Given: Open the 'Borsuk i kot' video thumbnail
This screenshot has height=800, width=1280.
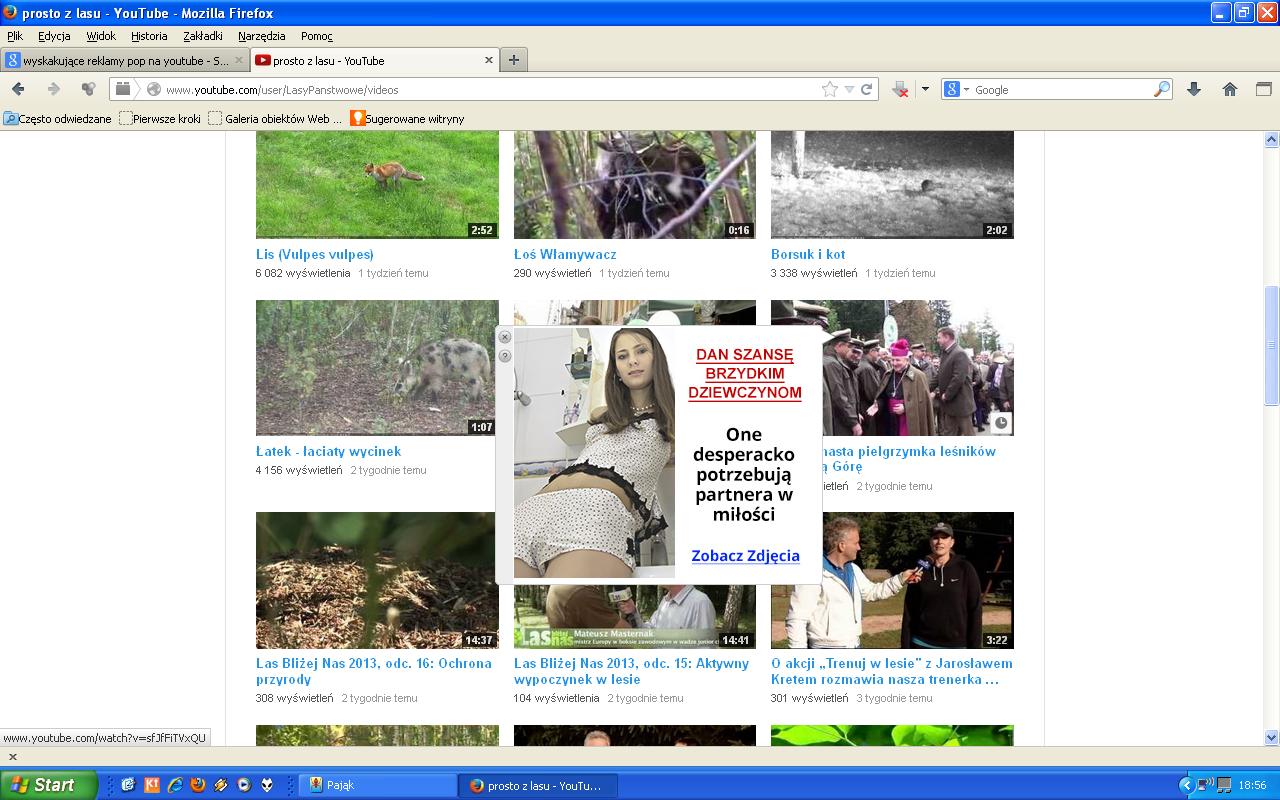Looking at the screenshot, I should 892,184.
